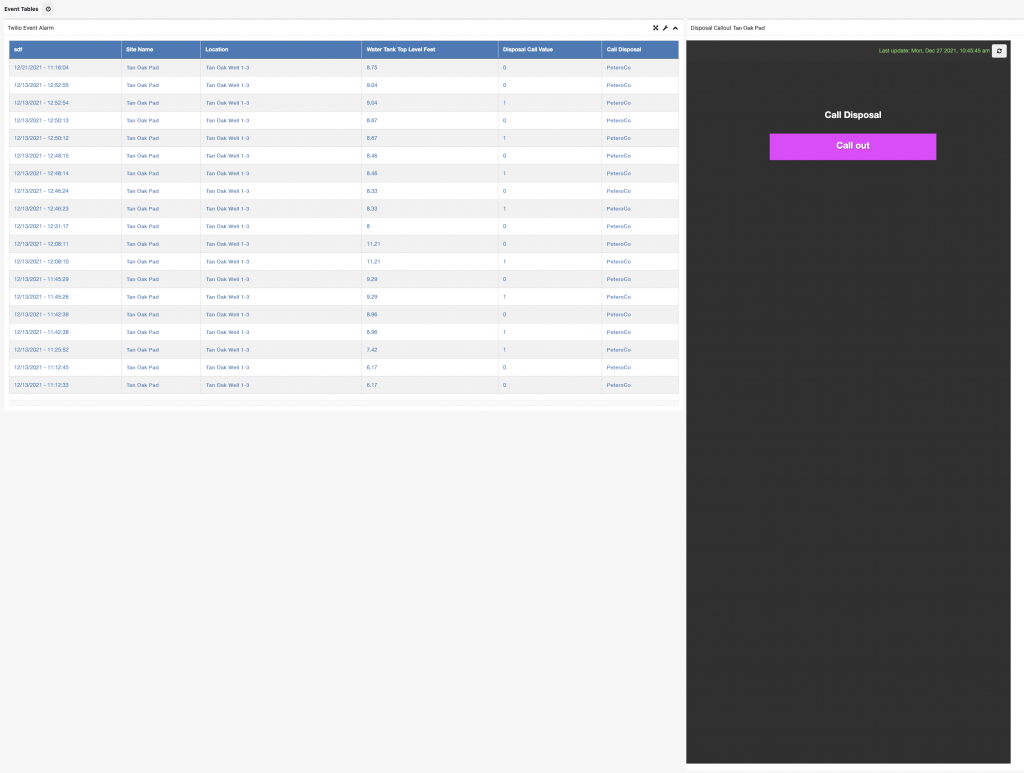Click the icon next to Event Tables title
Screen dimensions: 1024x773
click(x=48, y=9)
